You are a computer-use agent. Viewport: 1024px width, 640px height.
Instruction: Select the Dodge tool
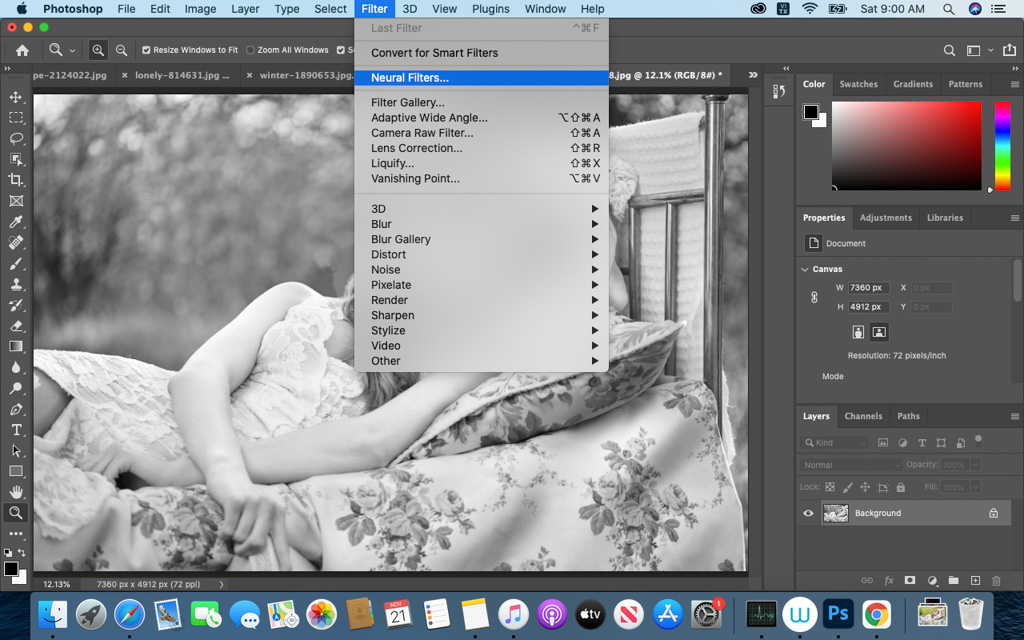tap(16, 388)
